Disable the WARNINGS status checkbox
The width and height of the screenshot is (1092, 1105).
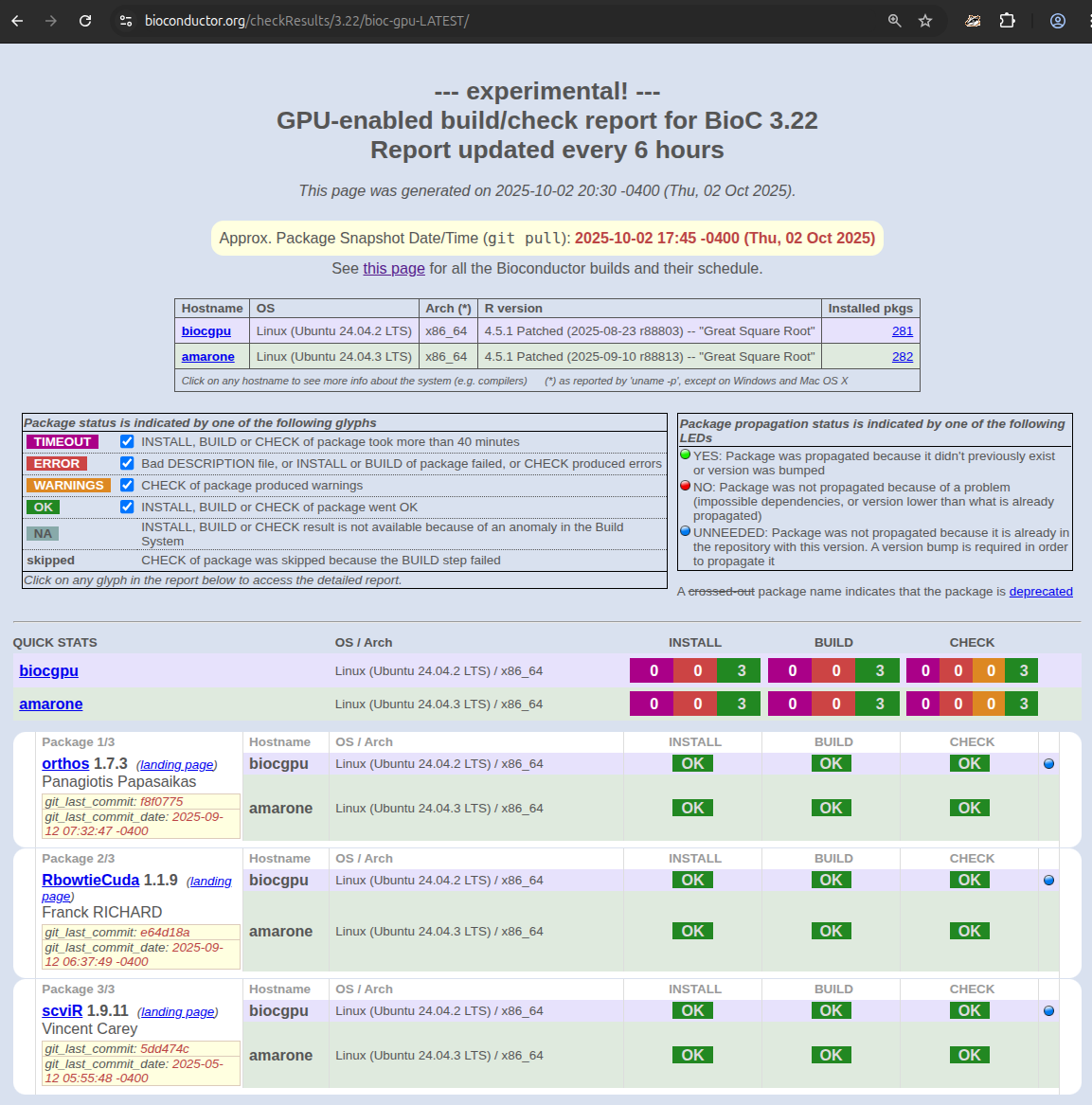(x=127, y=485)
